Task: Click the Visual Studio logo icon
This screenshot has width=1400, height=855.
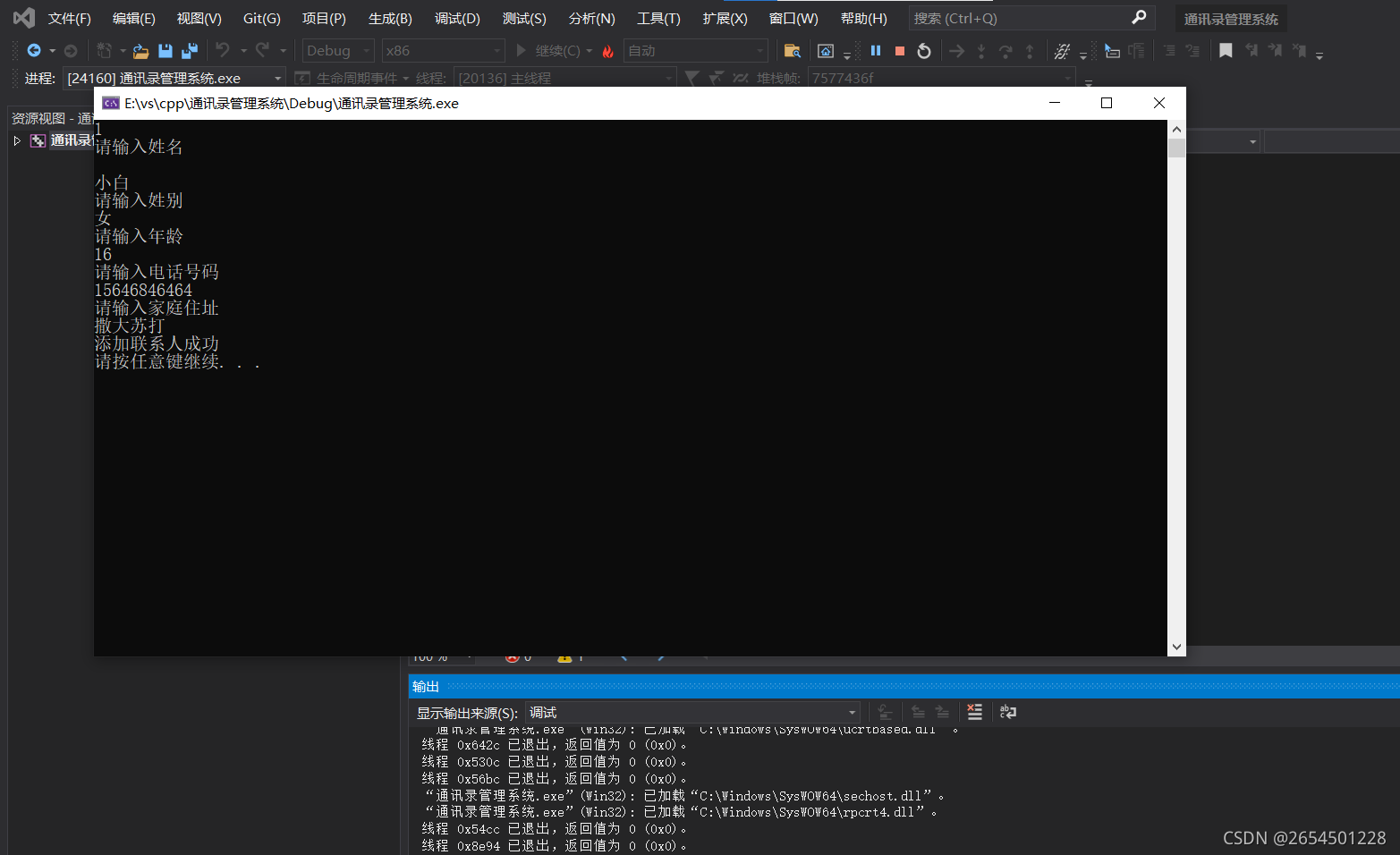Action: (x=23, y=18)
